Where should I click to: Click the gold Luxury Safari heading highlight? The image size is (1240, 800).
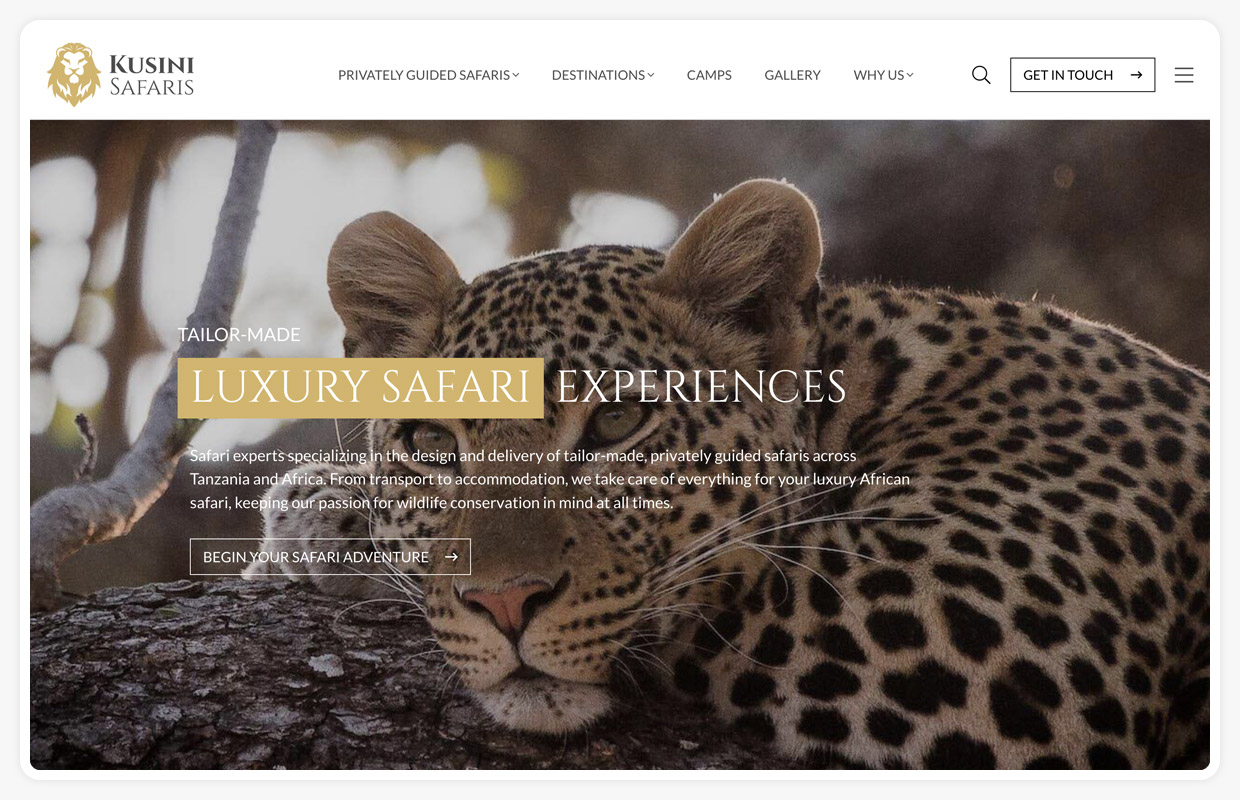point(360,388)
